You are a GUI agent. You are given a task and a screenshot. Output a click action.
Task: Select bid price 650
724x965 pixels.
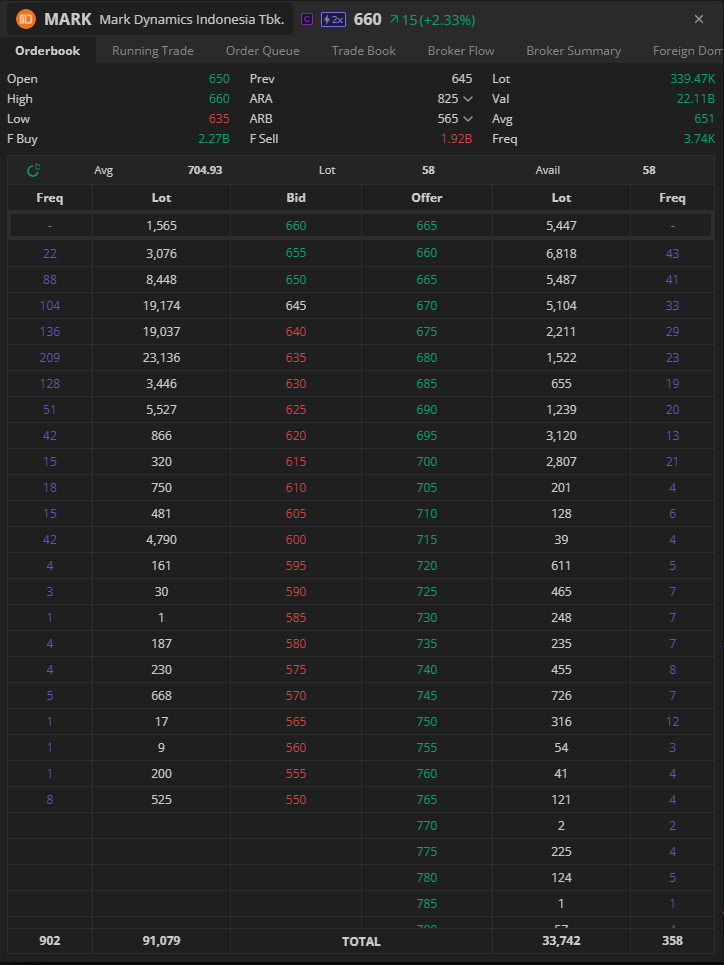coord(296,279)
